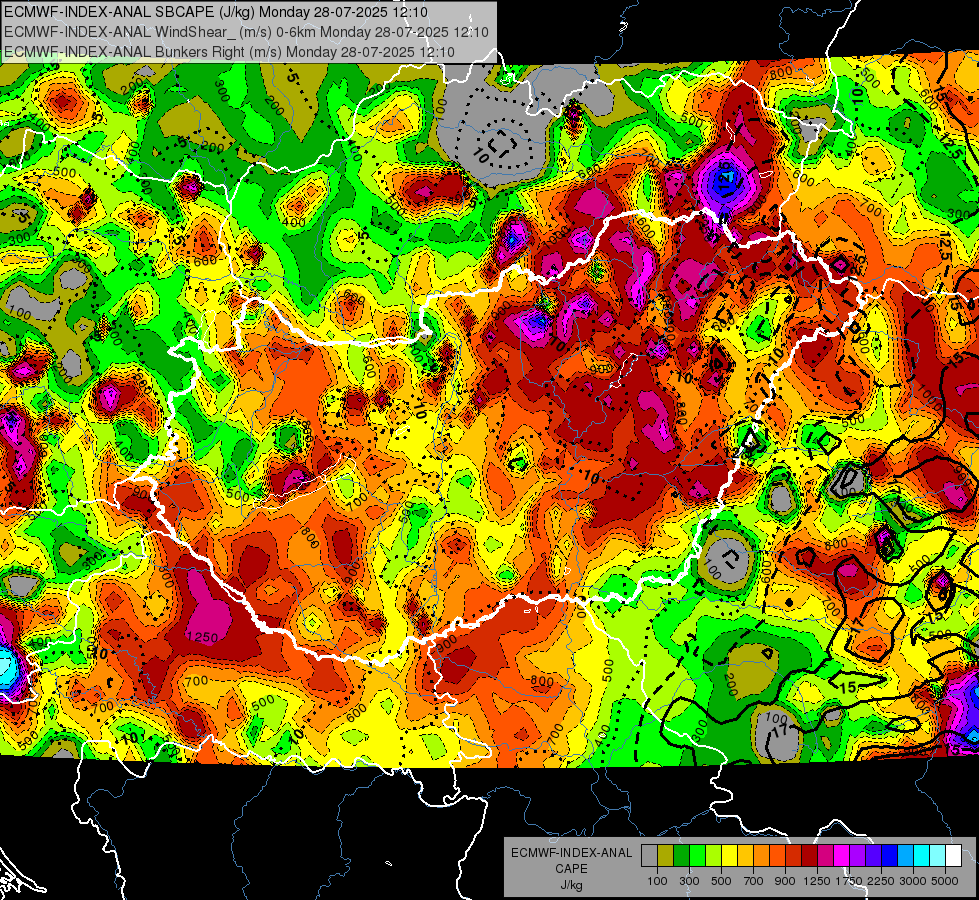Click the cyan swatch in the CAPE legend
Viewport: 979px width, 900px height.
tap(922, 856)
